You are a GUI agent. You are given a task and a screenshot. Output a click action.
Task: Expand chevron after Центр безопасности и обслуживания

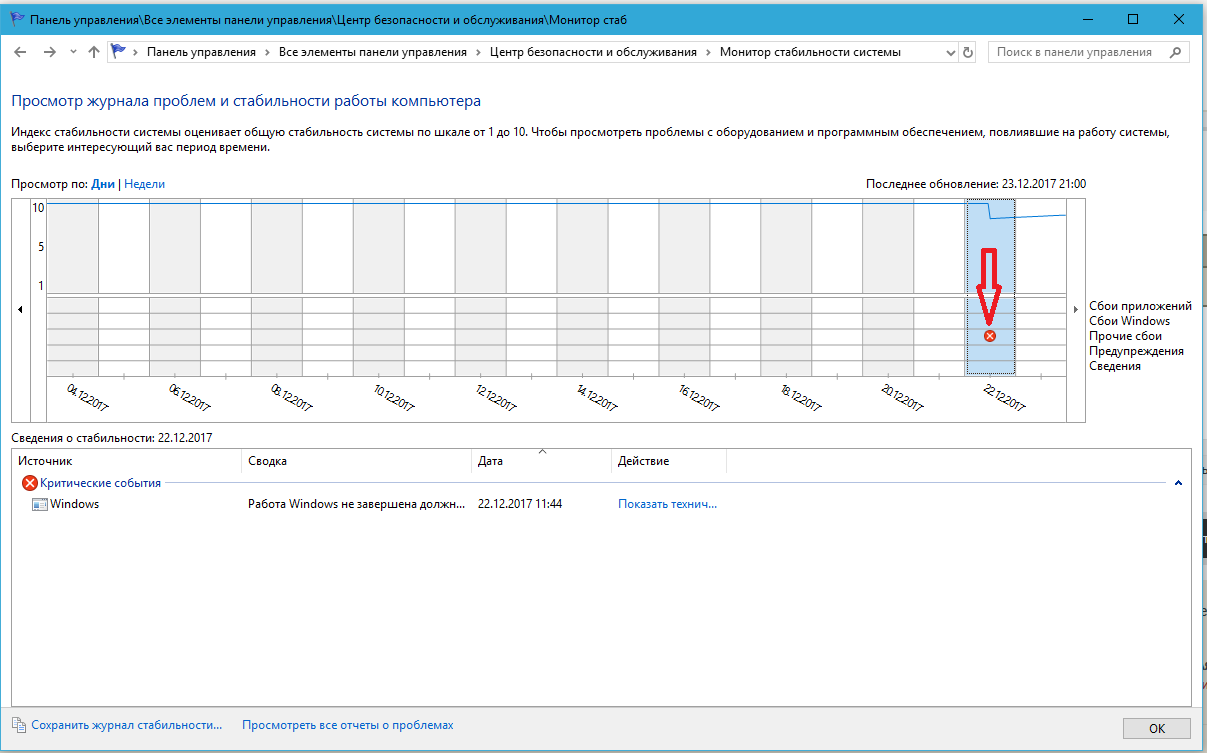(x=708, y=52)
